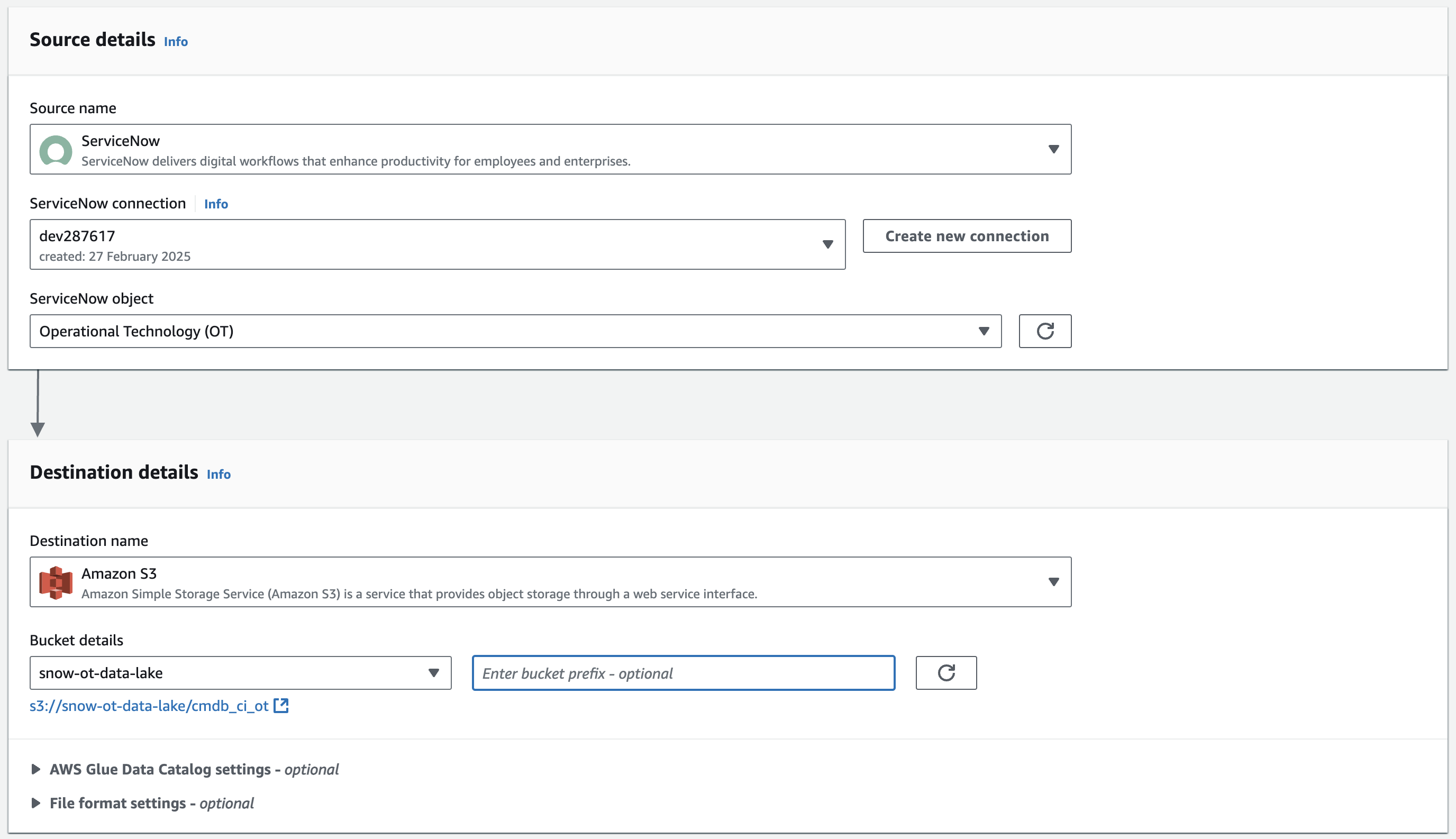Click the Amazon S3 logo in the destination selector

click(57, 582)
